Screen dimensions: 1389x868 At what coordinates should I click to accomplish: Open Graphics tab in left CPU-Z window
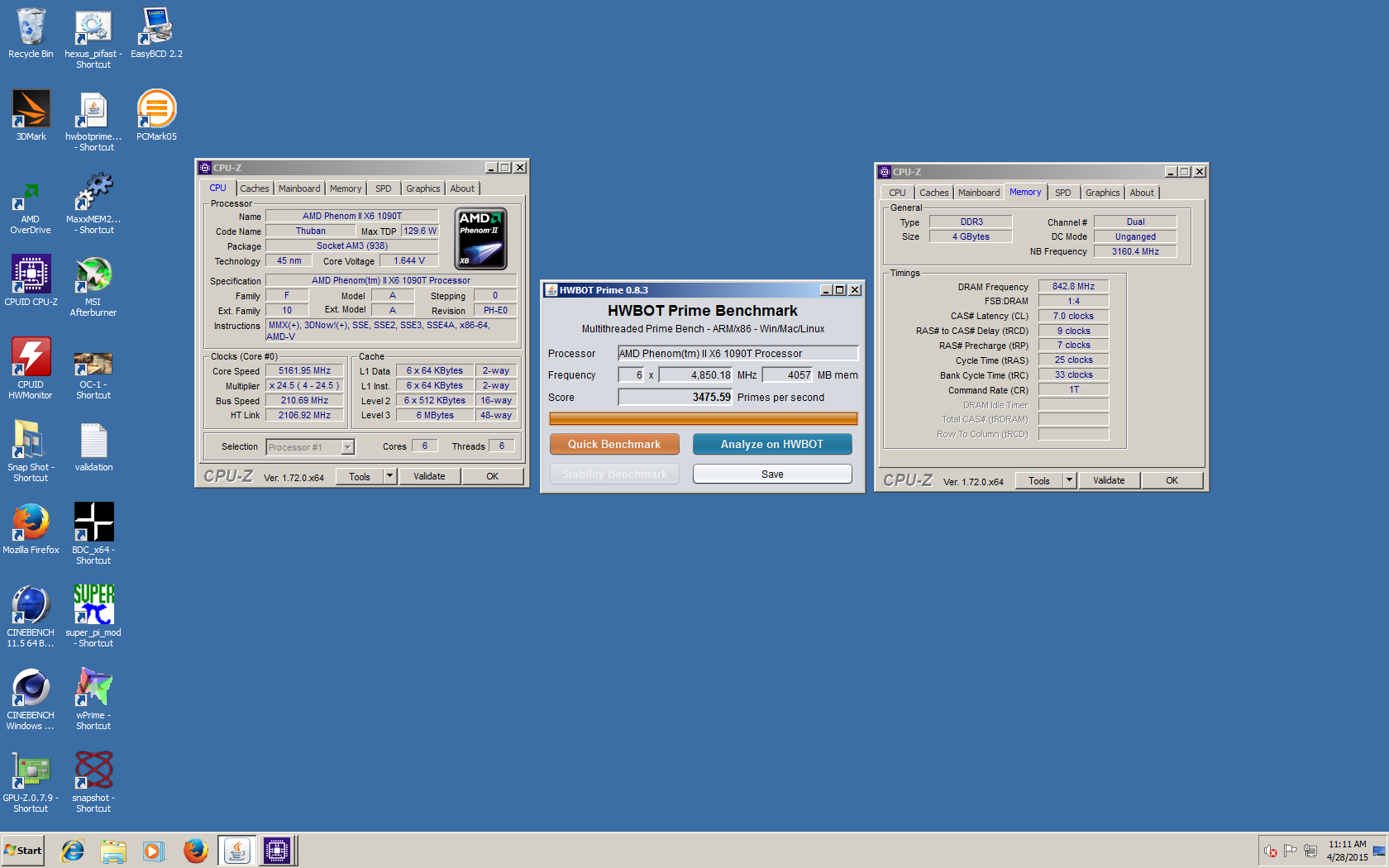click(x=423, y=188)
